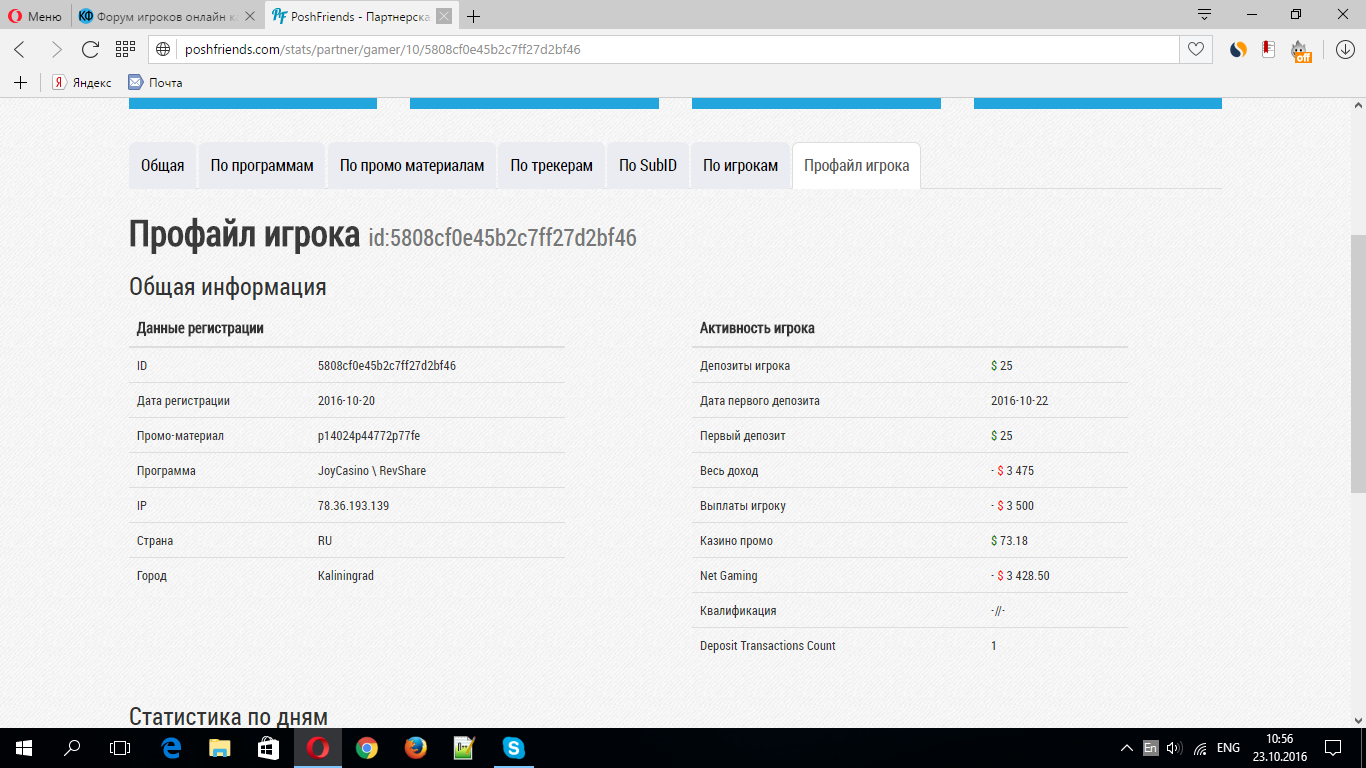Click the IP address 78.36.193.139
1366x768 pixels.
point(353,506)
